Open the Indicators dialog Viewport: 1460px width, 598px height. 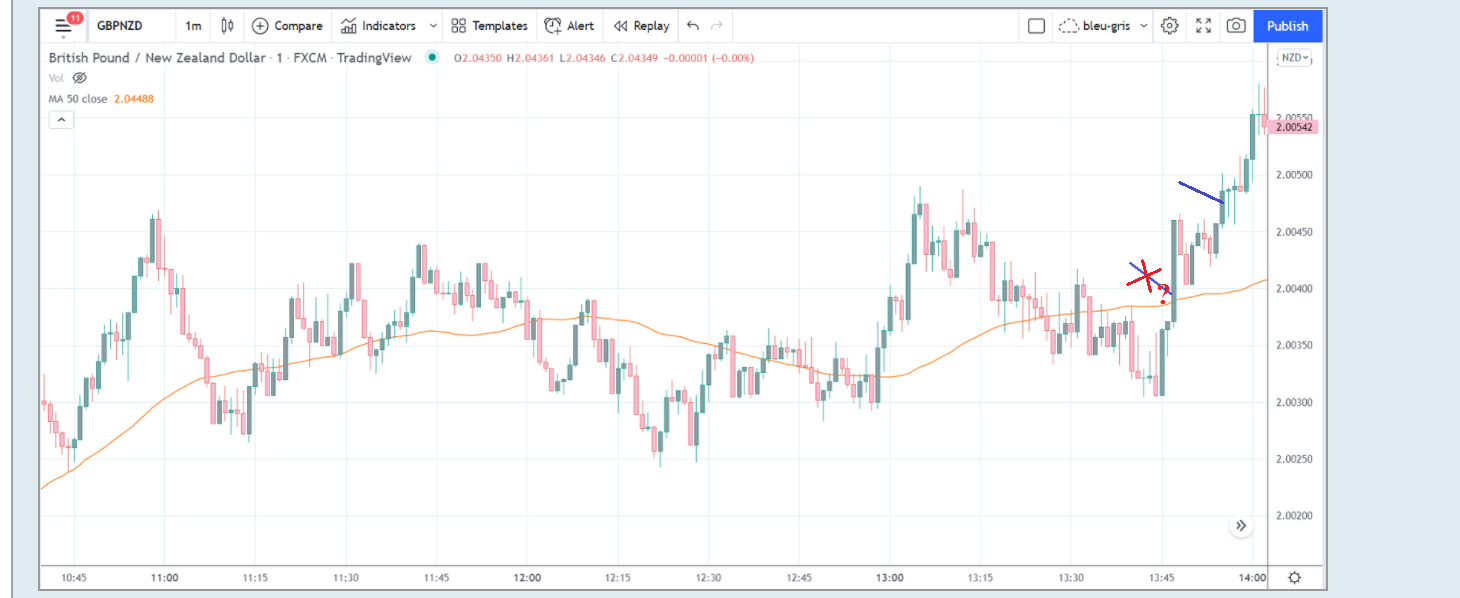pyautogui.click(x=379, y=26)
